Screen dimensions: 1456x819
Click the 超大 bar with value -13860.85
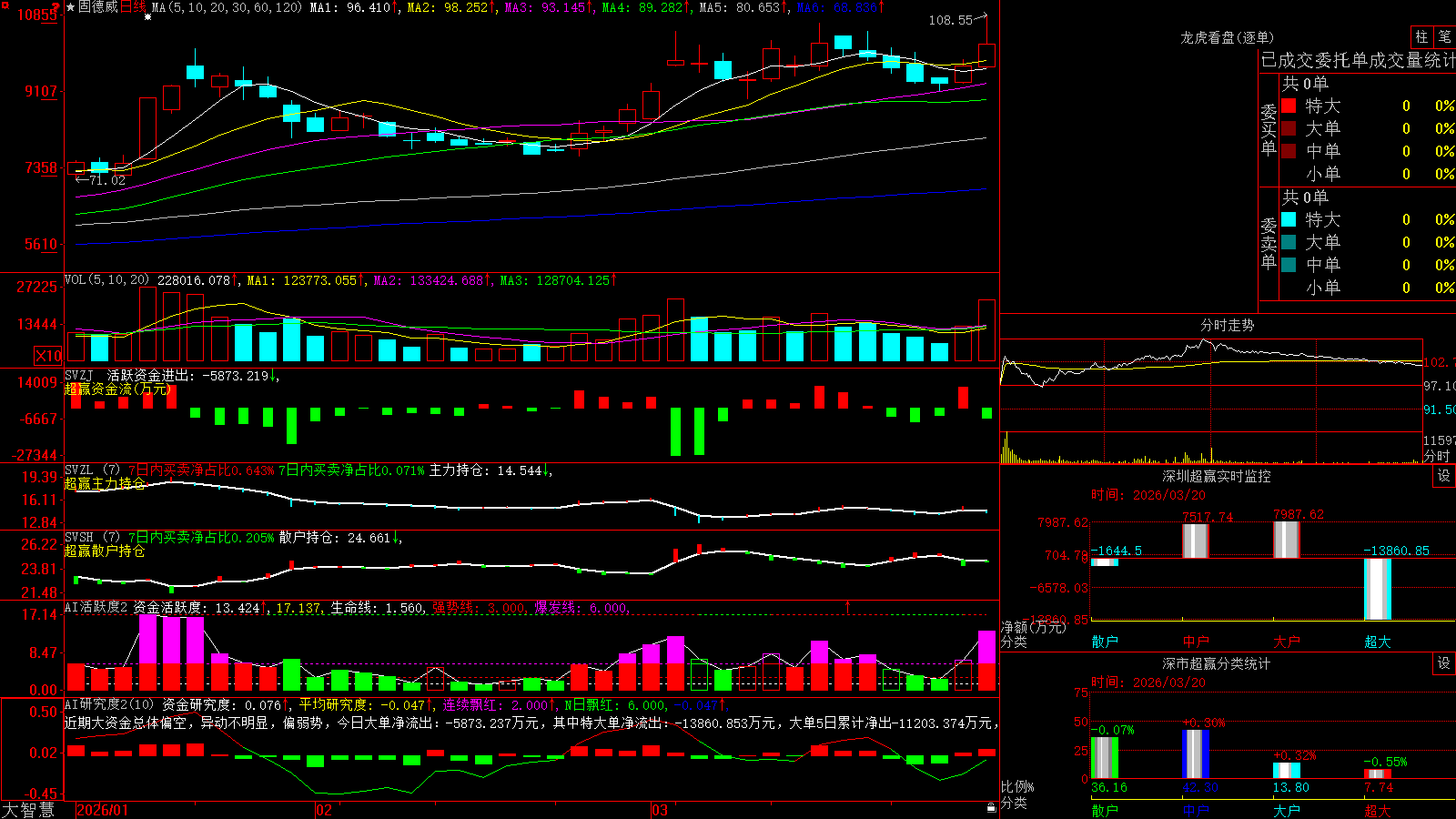pos(1378,589)
